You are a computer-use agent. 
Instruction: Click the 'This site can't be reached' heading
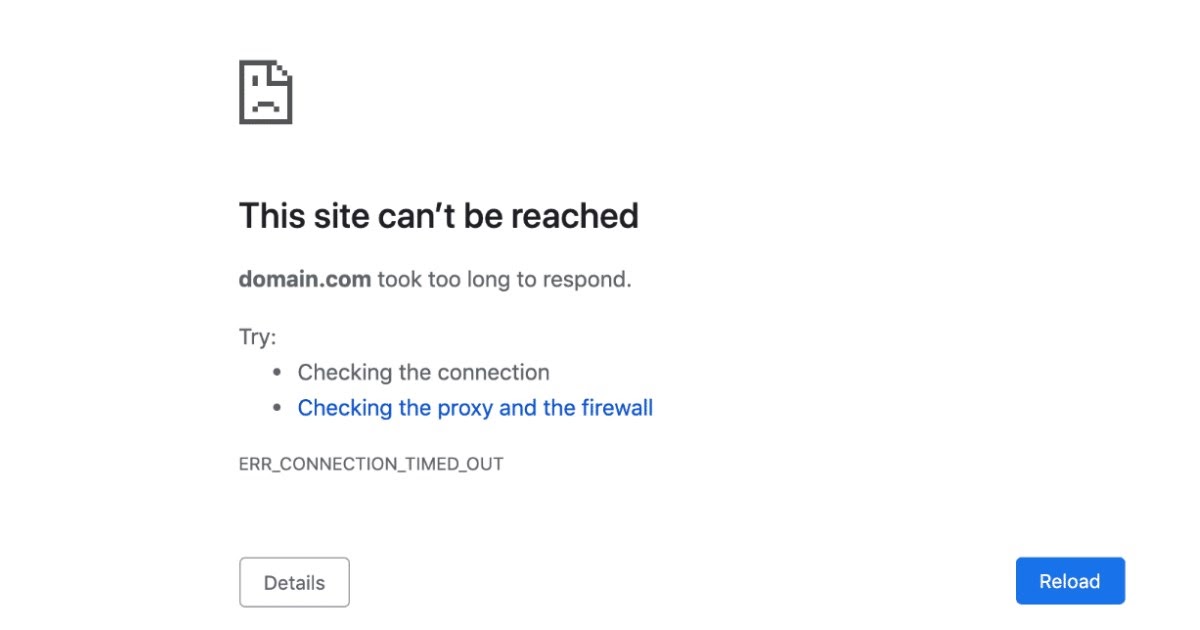[x=438, y=216]
